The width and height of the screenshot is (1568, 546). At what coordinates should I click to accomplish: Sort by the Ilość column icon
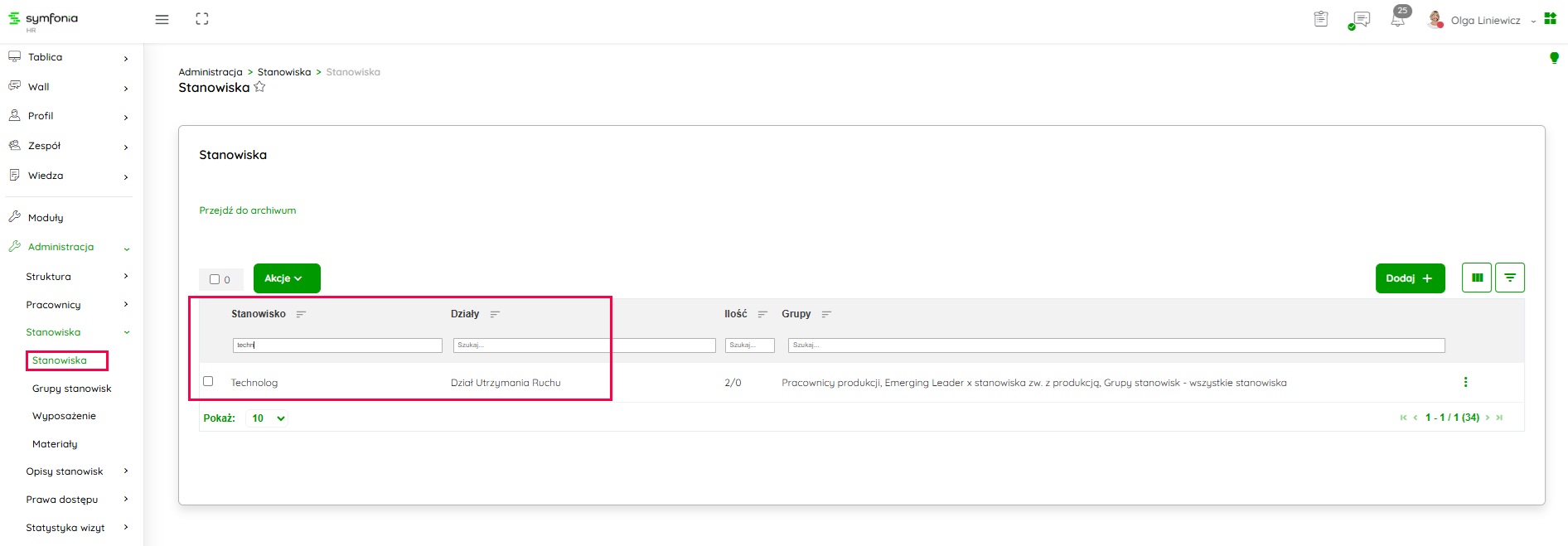point(762,315)
